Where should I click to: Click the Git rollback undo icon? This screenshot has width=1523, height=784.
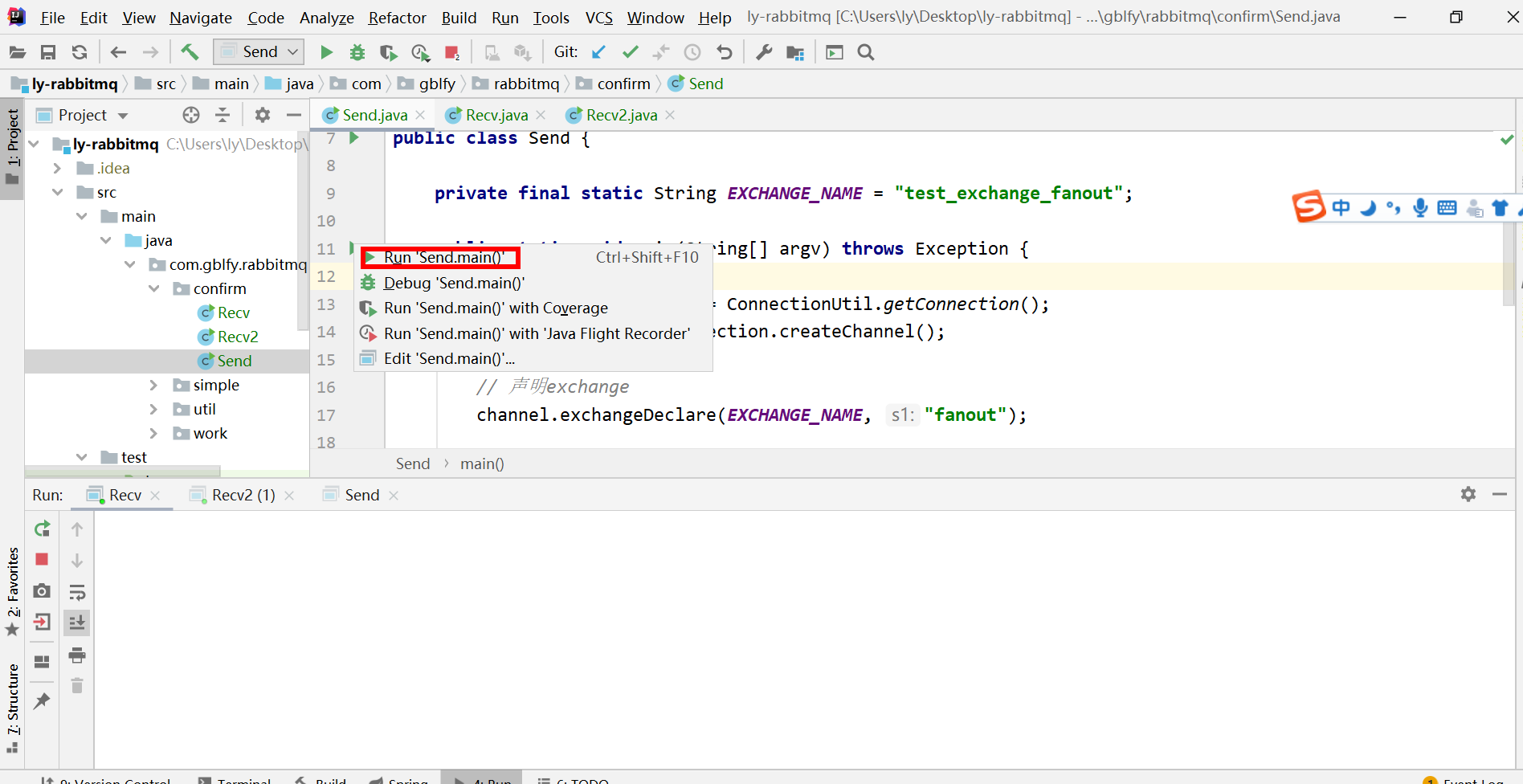coord(725,52)
